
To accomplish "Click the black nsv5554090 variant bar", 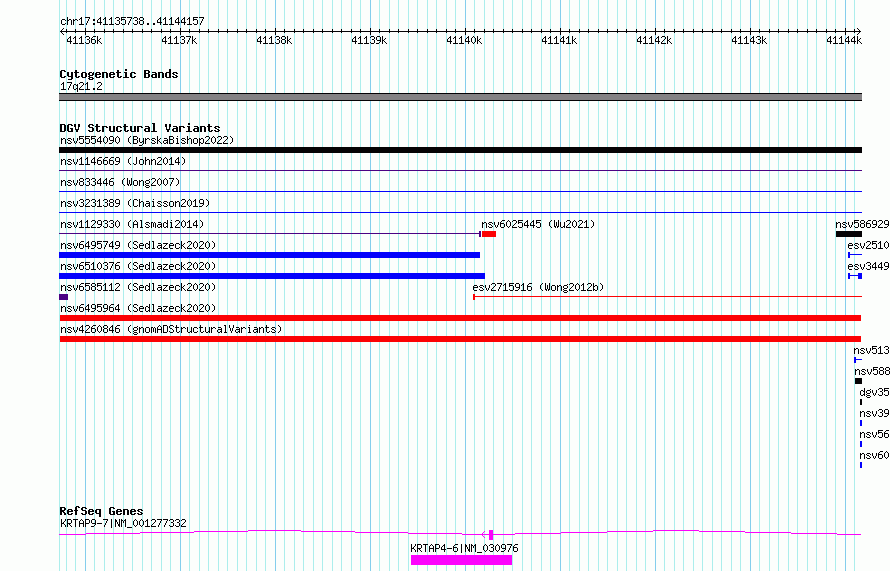I will (460, 150).
